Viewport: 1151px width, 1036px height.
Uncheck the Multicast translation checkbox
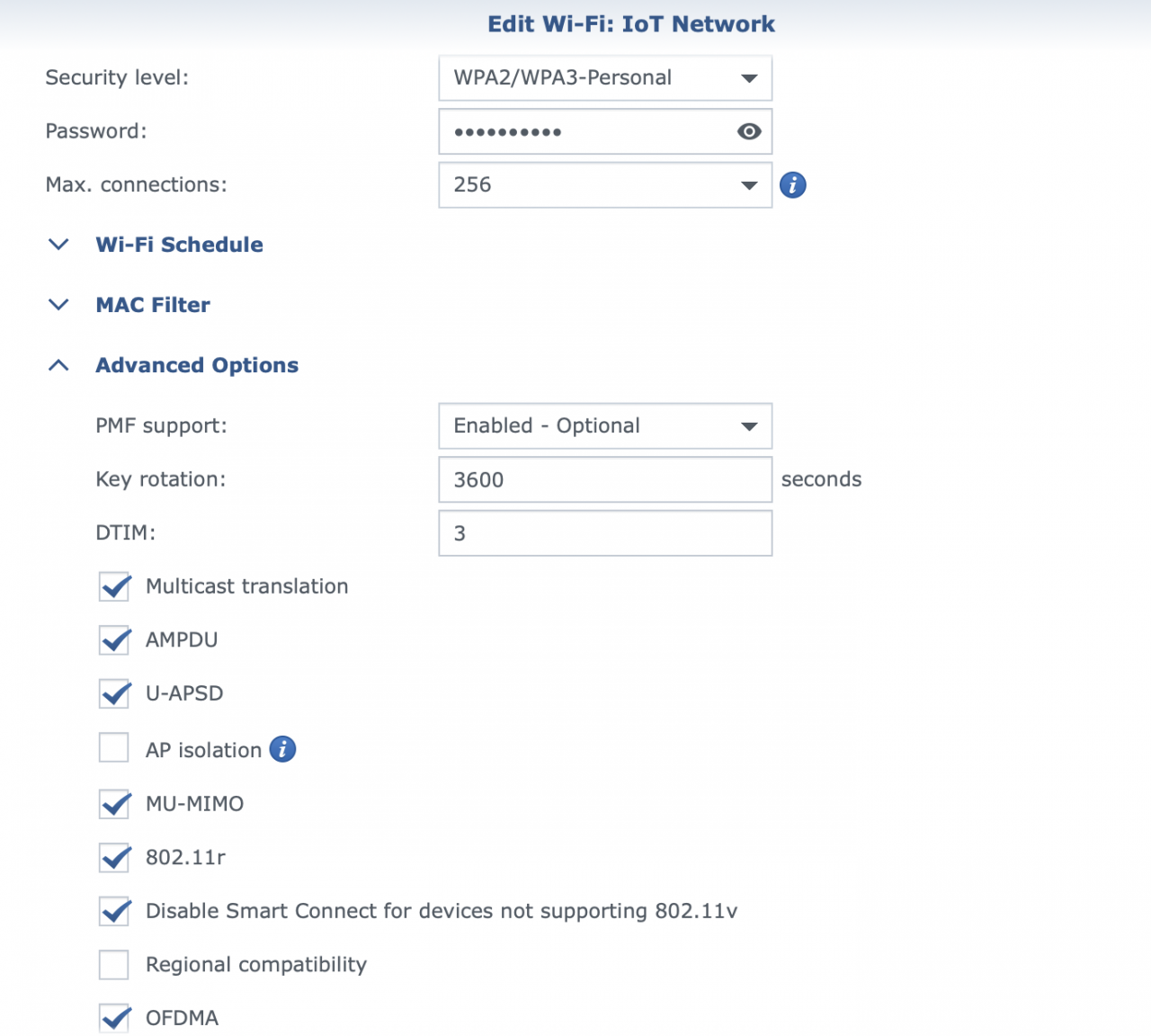[113, 586]
